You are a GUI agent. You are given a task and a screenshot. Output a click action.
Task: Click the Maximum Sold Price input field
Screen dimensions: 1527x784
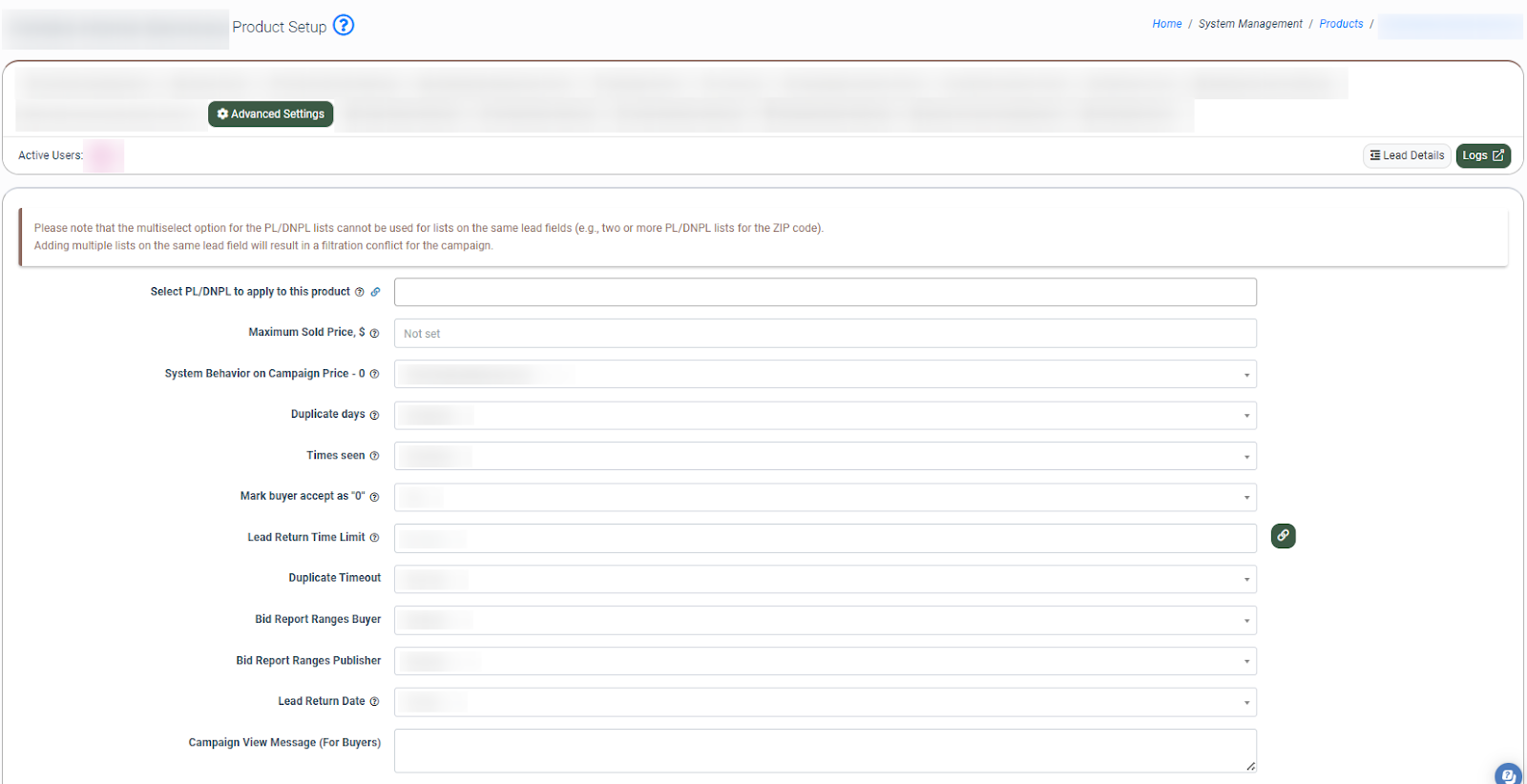pos(825,333)
